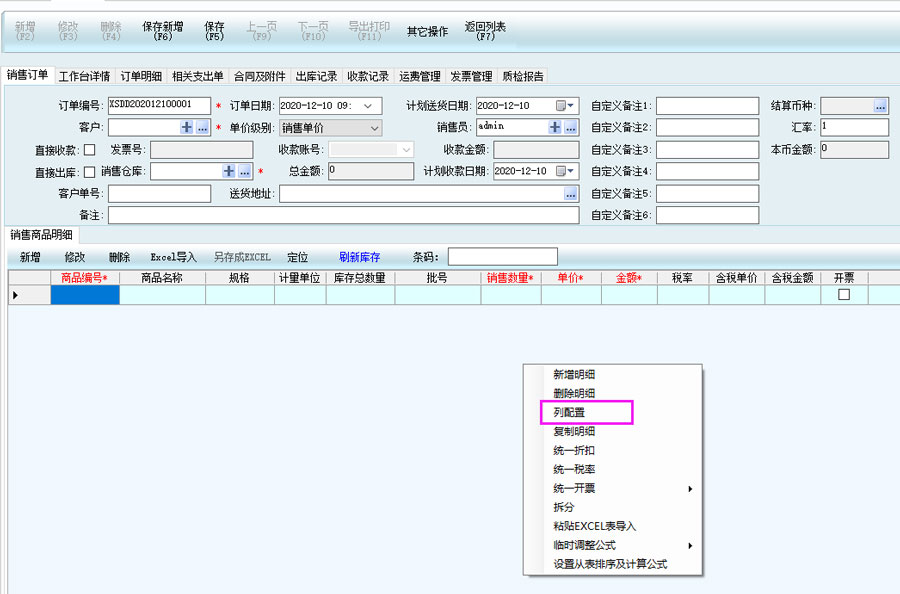Click the plus icon next to 销售员

[555, 127]
